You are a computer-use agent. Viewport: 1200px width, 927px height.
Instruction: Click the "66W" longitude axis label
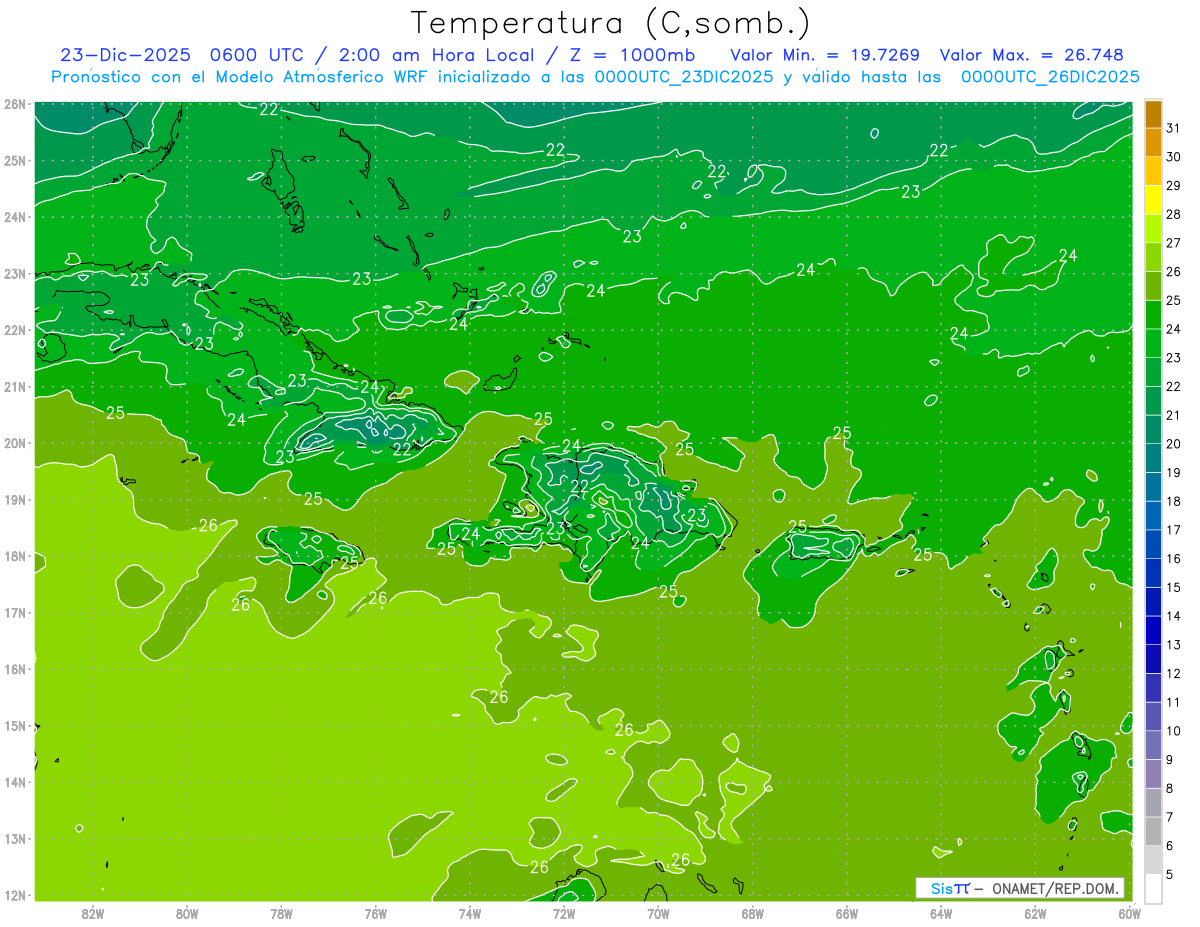click(847, 914)
